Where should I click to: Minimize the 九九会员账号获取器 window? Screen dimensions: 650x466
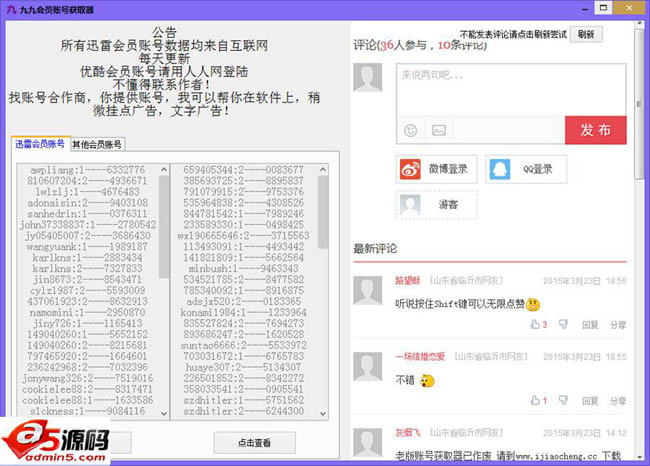585,8
